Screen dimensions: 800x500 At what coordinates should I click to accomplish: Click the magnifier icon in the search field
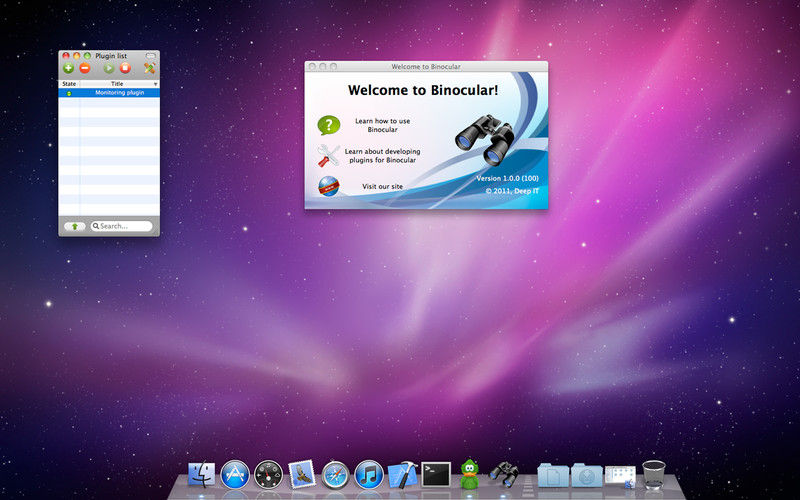tap(95, 226)
